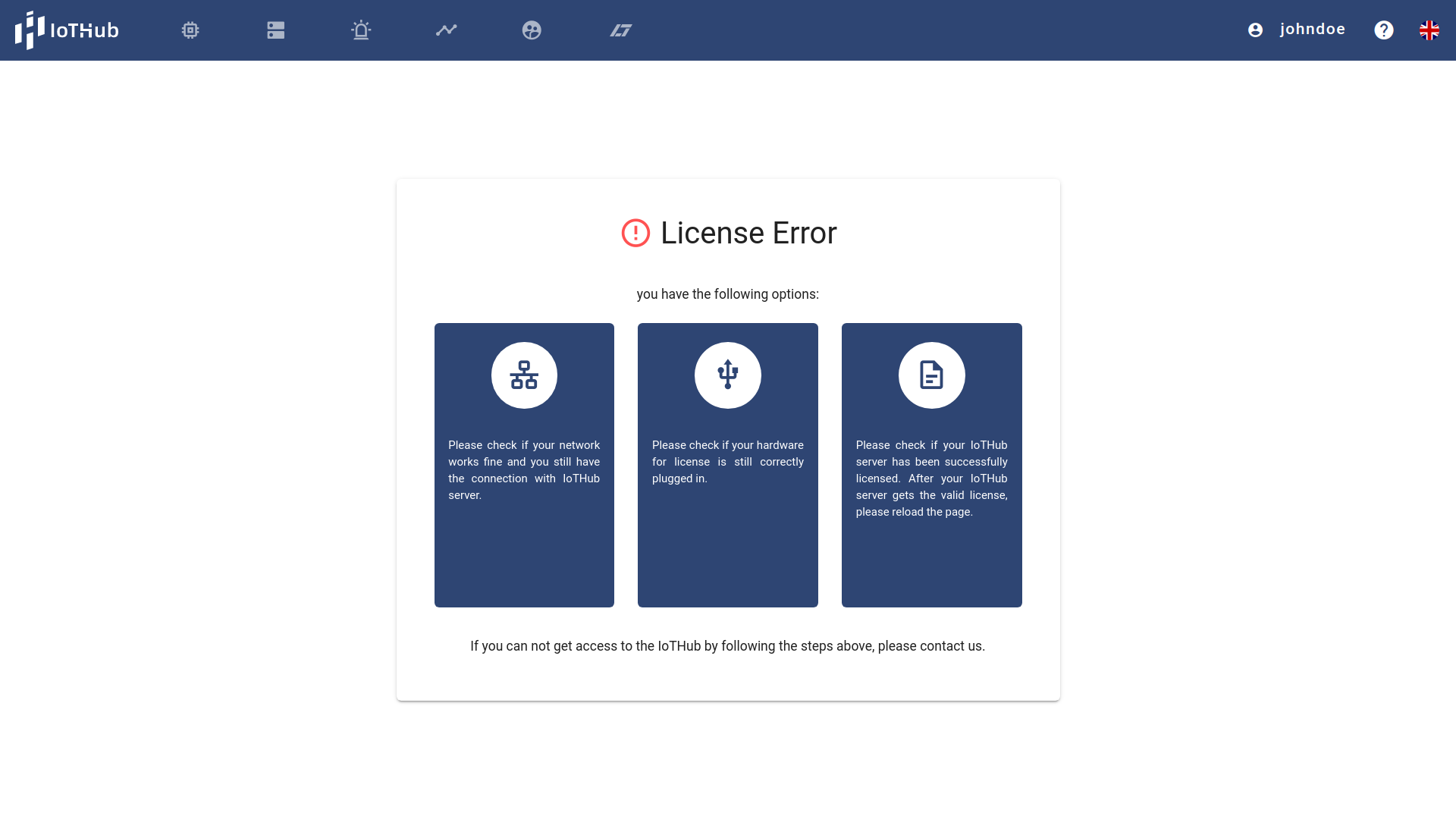Viewport: 1456px width, 819px height.
Task: Open the settings gear icon
Action: pyautogui.click(x=190, y=30)
